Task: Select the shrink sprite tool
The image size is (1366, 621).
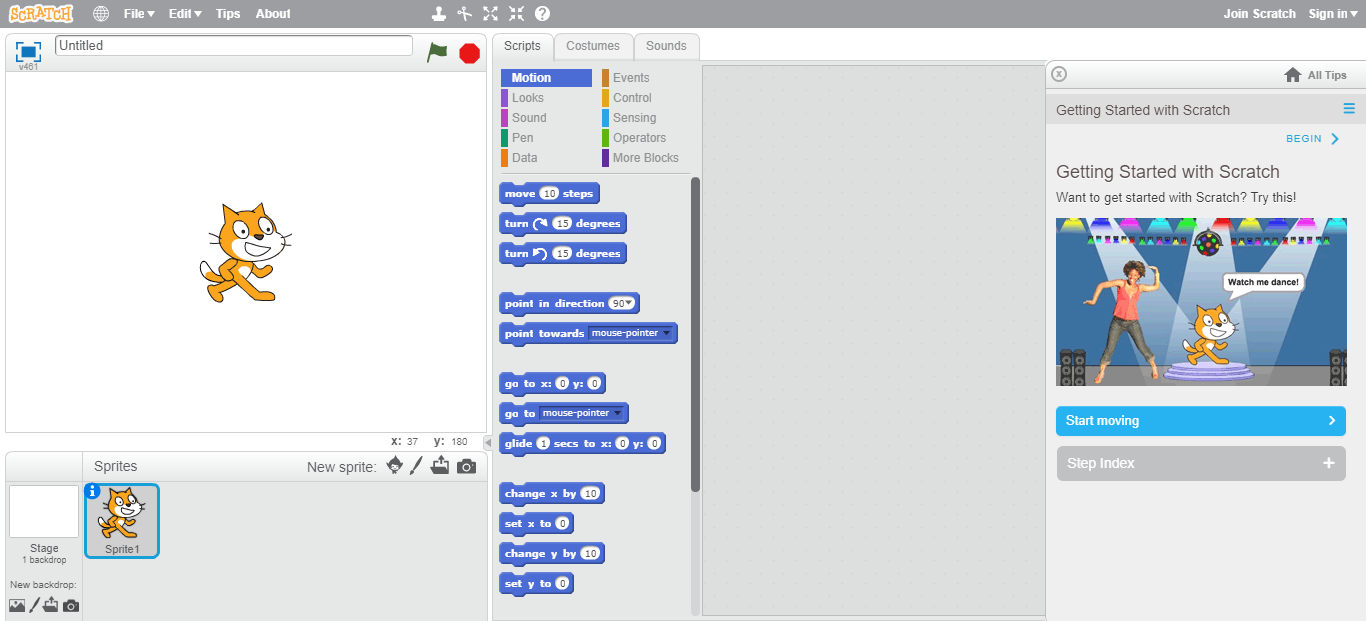Action: click(x=516, y=13)
